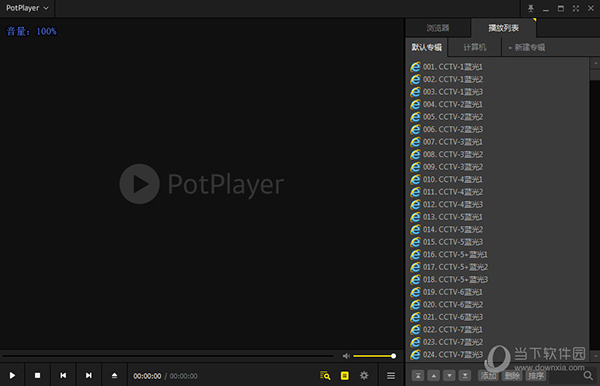The width and height of the screenshot is (600, 386).
Task: Click the total duration 00:00:00 display
Action: 184,376
